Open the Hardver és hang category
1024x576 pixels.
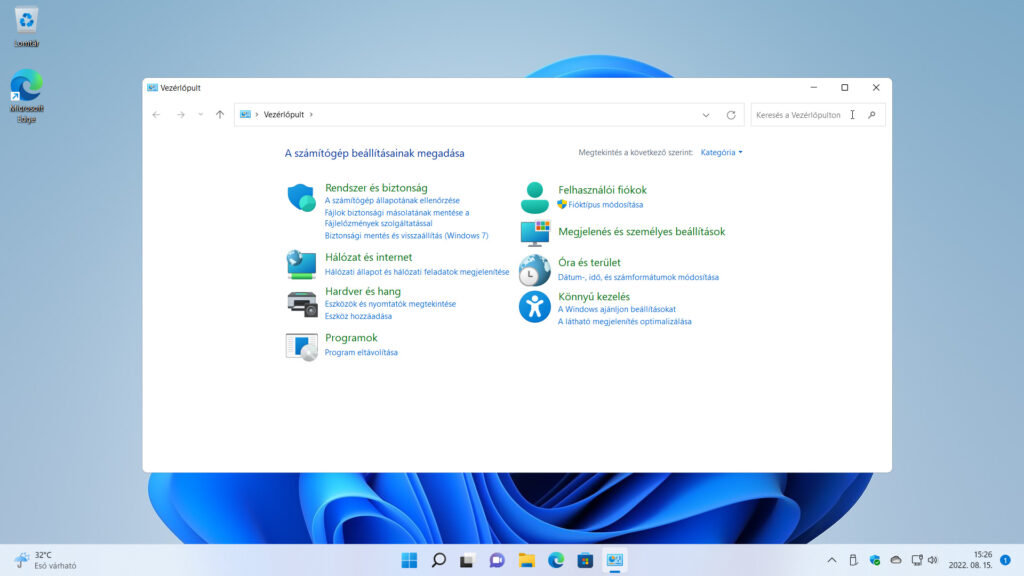coord(362,291)
